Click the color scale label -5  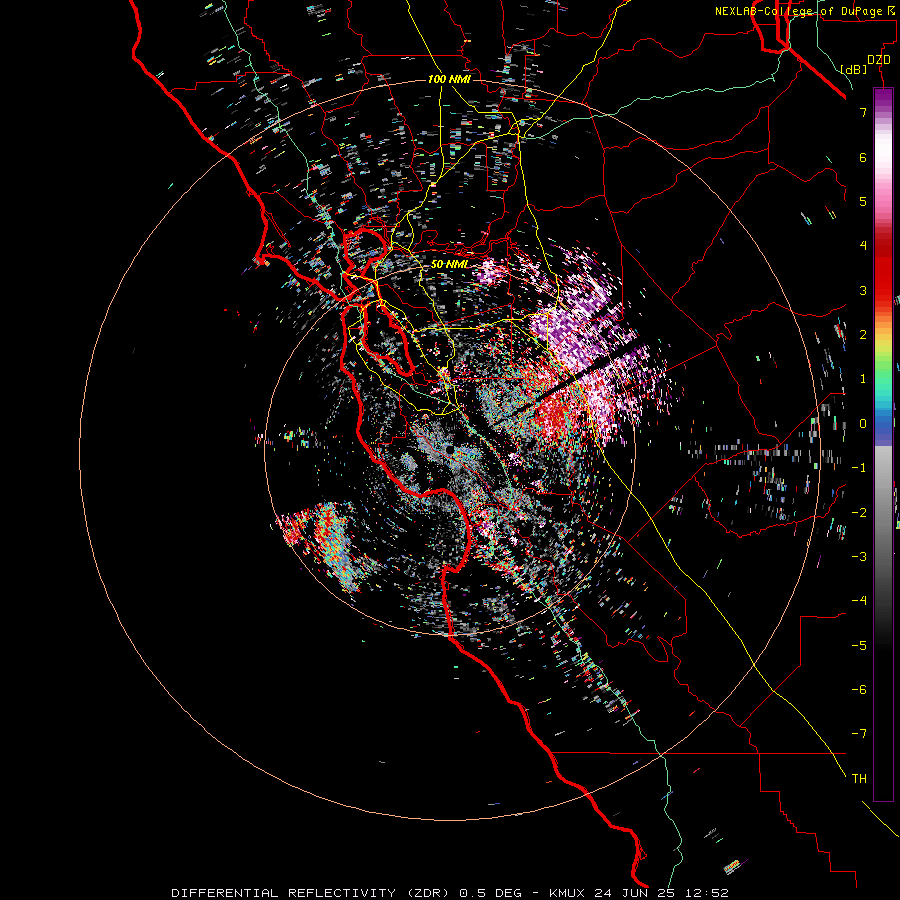[859, 646]
